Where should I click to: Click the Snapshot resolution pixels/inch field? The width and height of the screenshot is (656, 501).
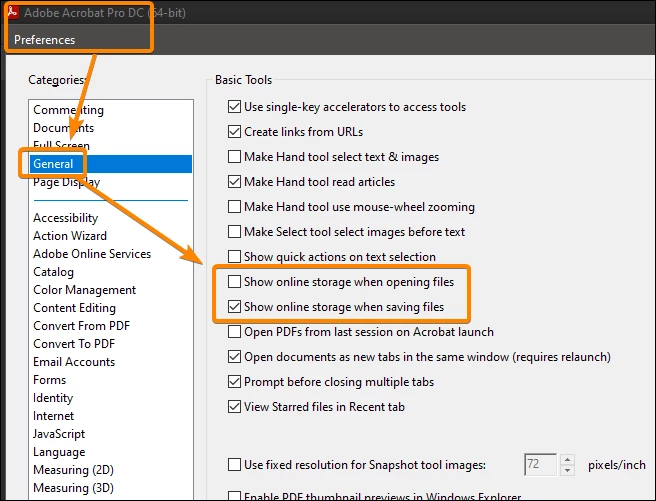(x=540, y=464)
